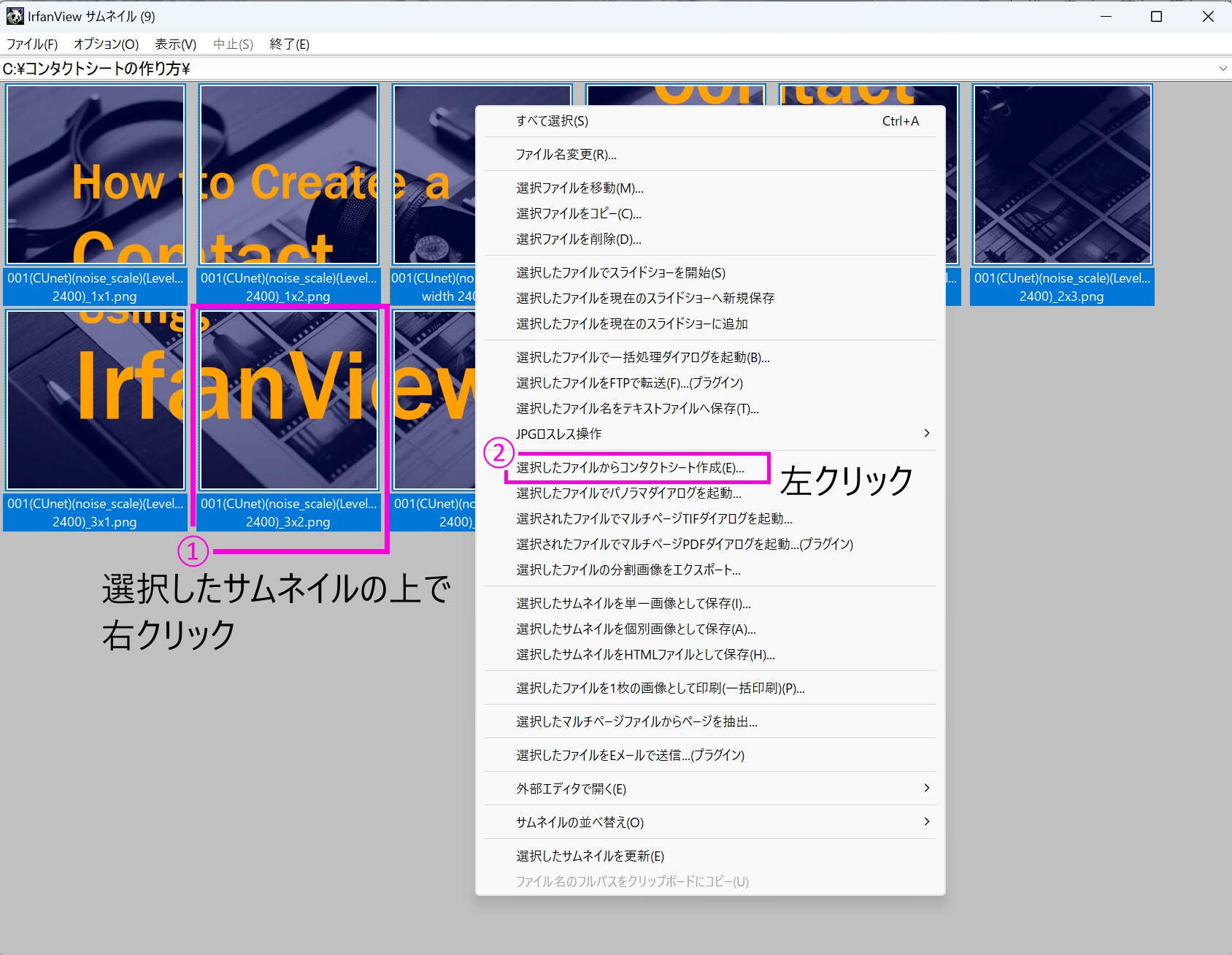Screen dimensions: 1232x955
Task: Open the ファイル(F) menu
Action: tap(32, 45)
